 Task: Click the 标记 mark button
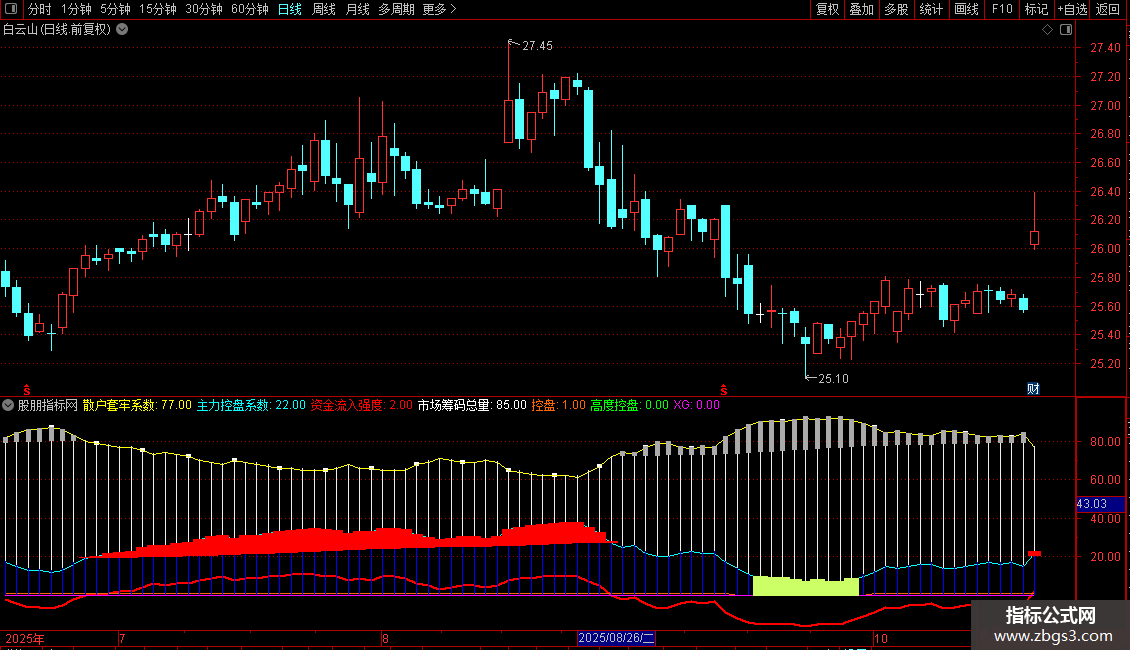(x=1036, y=9)
